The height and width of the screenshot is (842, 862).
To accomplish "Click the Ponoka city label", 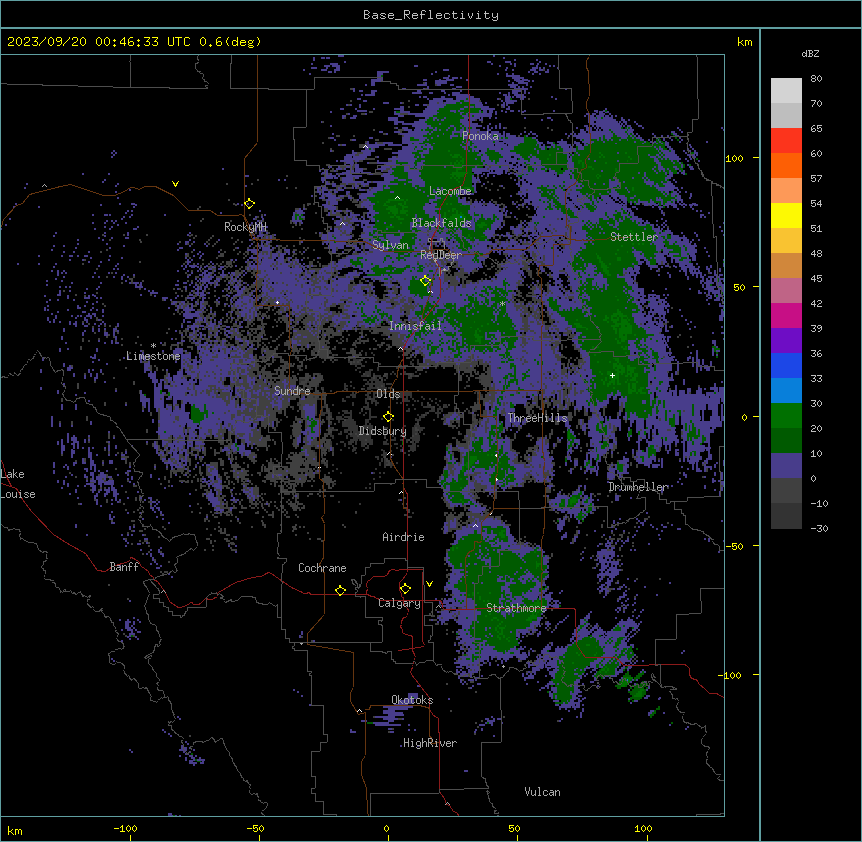I will [x=480, y=136].
